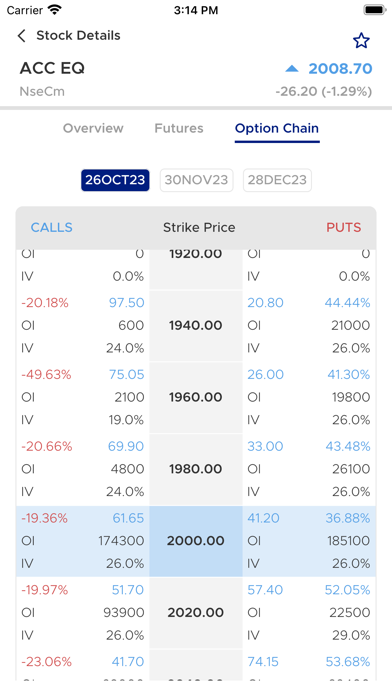Switch to the Option Chain tab

(277, 128)
